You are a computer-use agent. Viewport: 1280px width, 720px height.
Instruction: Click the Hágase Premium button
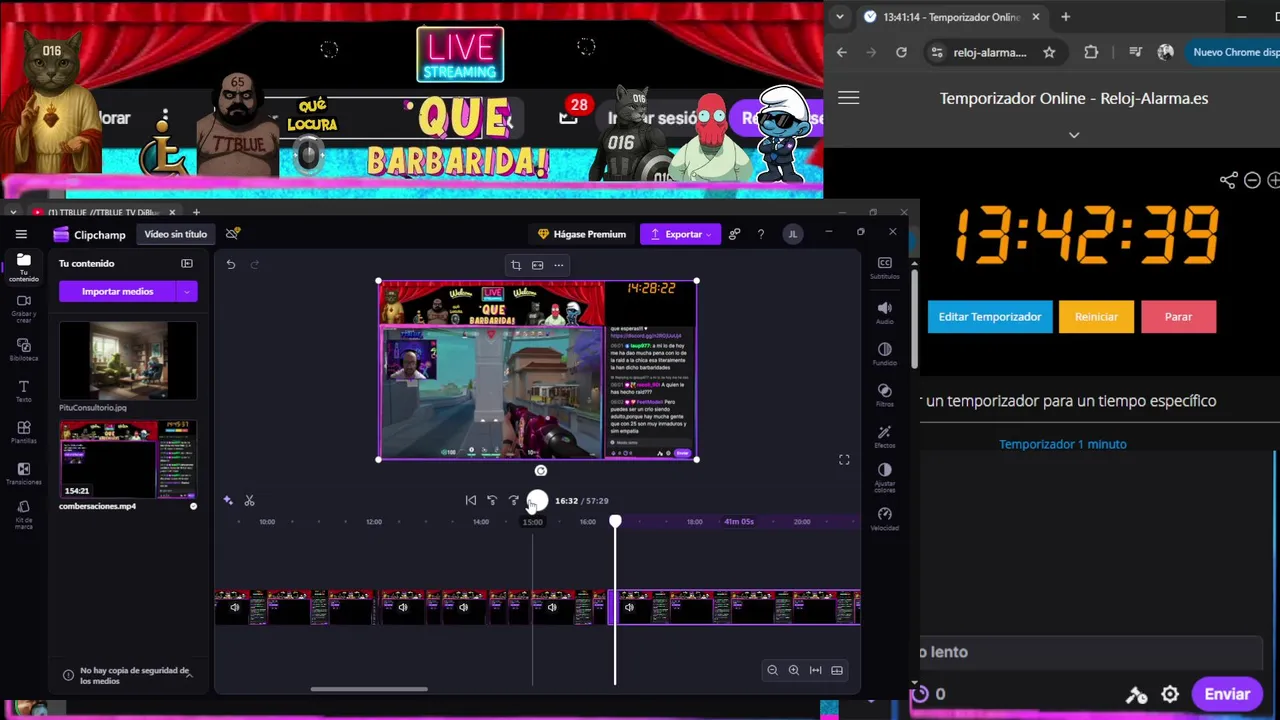581,234
